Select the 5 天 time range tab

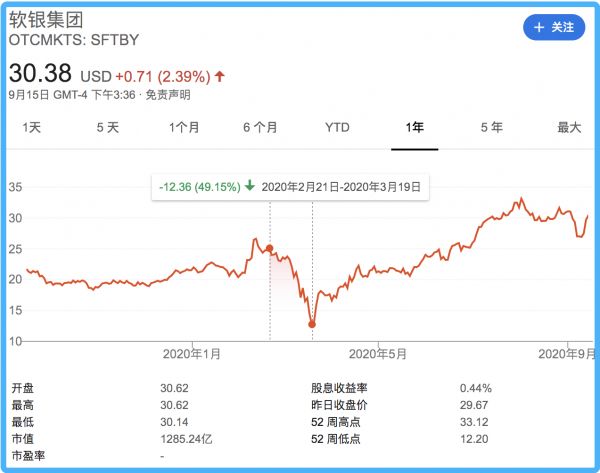pos(108,127)
